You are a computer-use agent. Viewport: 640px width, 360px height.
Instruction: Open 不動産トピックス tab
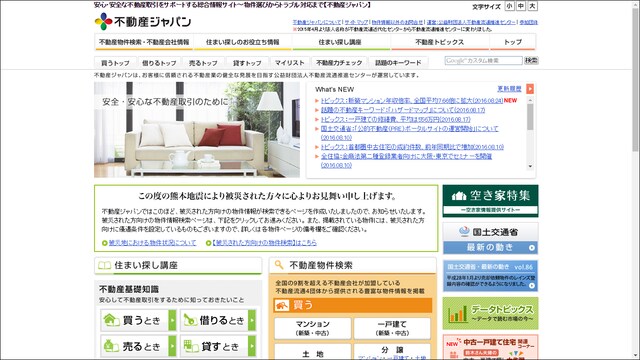[x=440, y=42]
